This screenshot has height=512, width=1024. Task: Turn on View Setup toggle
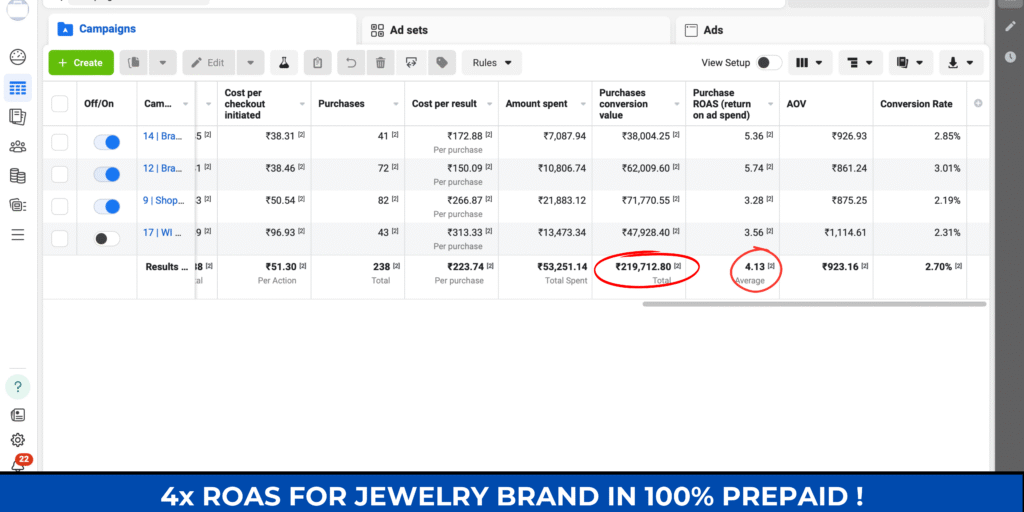click(x=768, y=63)
